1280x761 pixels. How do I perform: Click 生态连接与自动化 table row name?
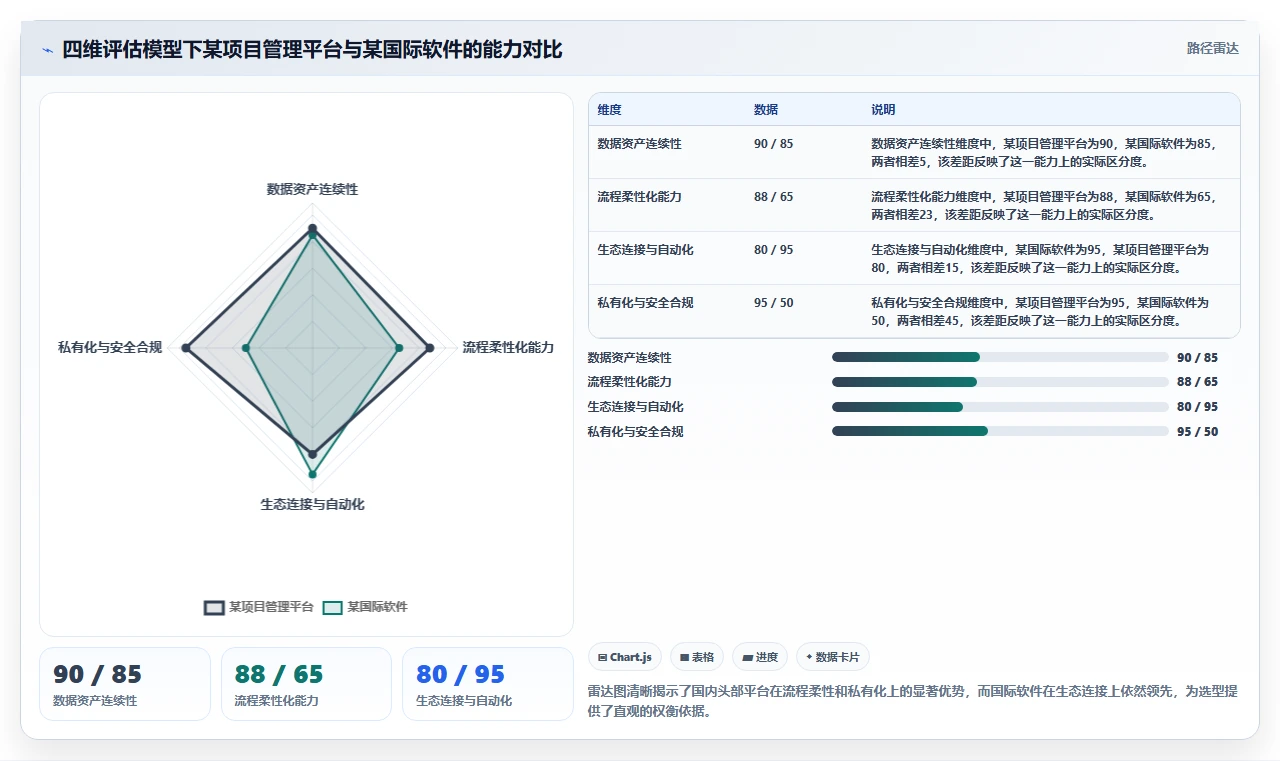645,250
